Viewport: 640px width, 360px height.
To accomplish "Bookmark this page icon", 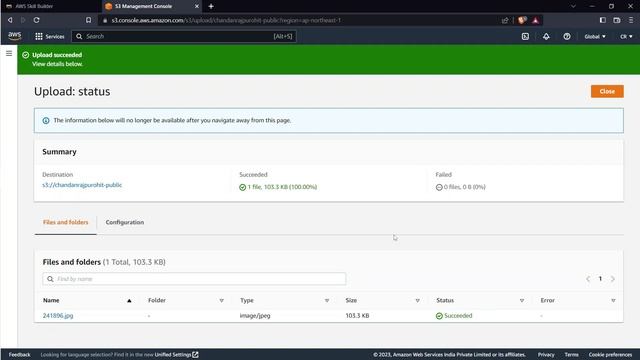I will click(x=89, y=20).
